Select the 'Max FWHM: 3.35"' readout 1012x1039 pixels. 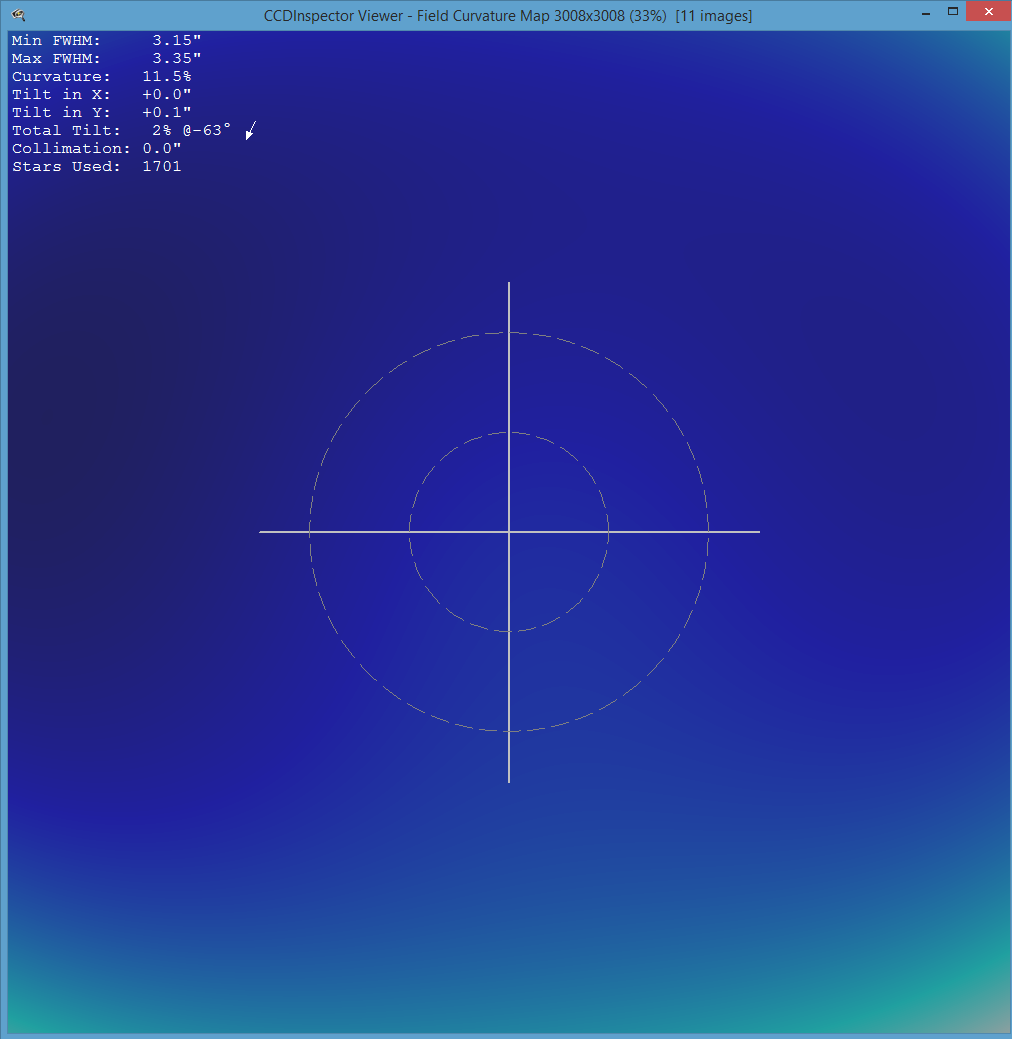click(x=107, y=58)
